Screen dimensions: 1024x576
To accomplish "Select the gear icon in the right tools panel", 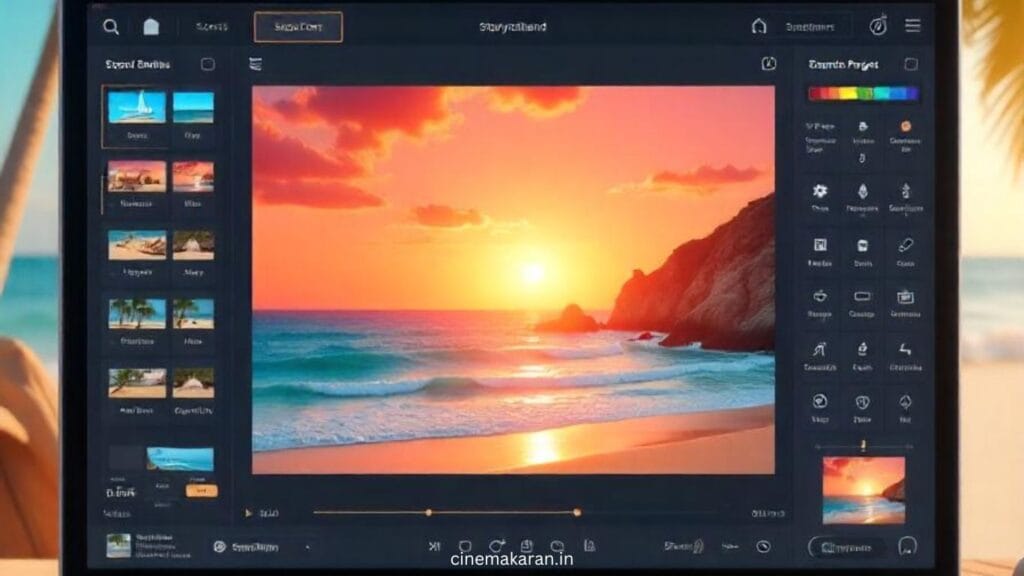I will pos(820,190).
